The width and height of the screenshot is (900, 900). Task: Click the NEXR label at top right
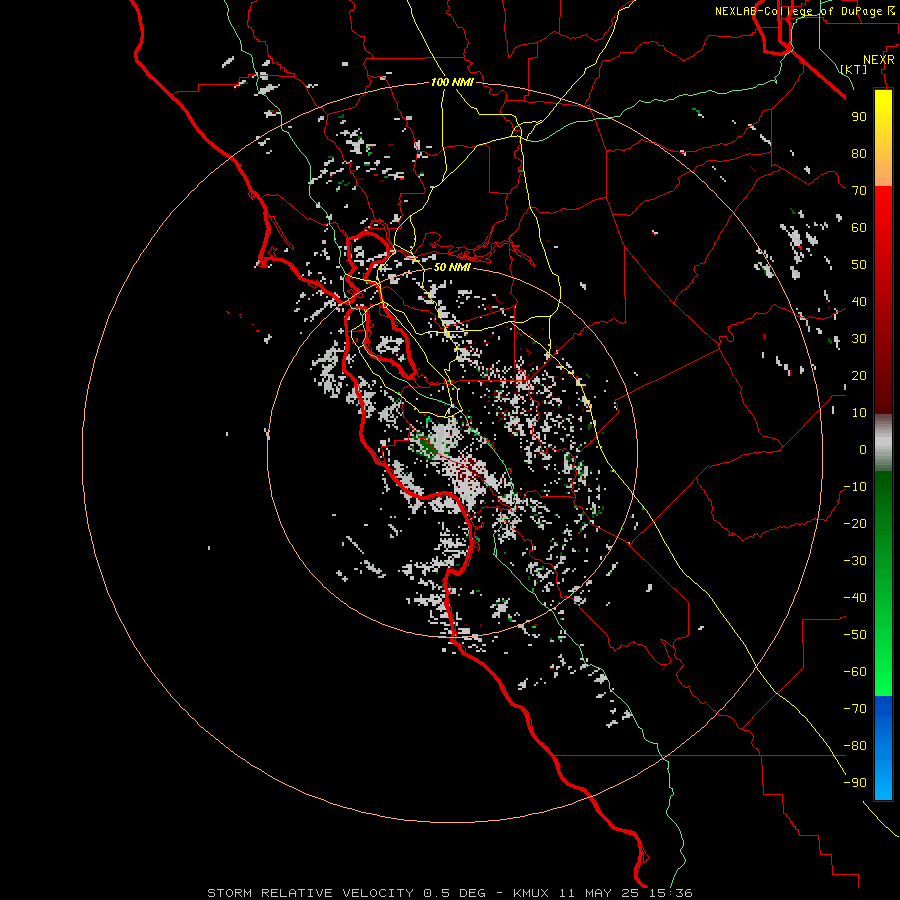pyautogui.click(x=879, y=60)
